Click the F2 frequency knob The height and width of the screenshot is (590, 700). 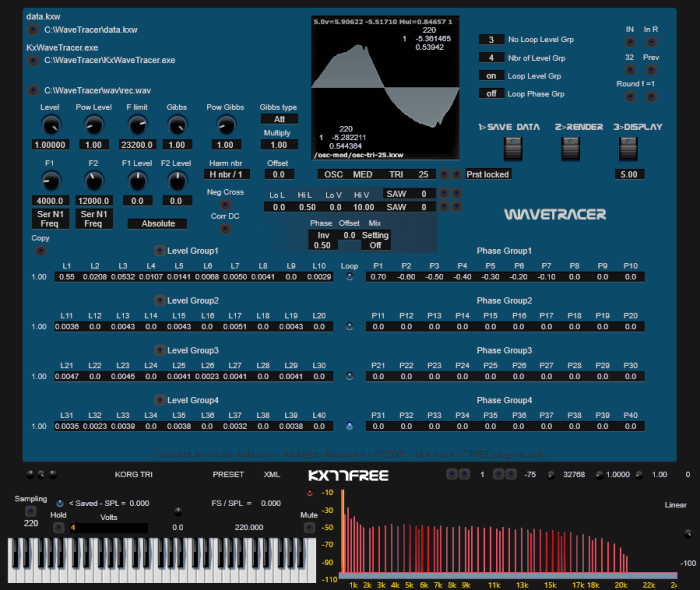tap(94, 182)
